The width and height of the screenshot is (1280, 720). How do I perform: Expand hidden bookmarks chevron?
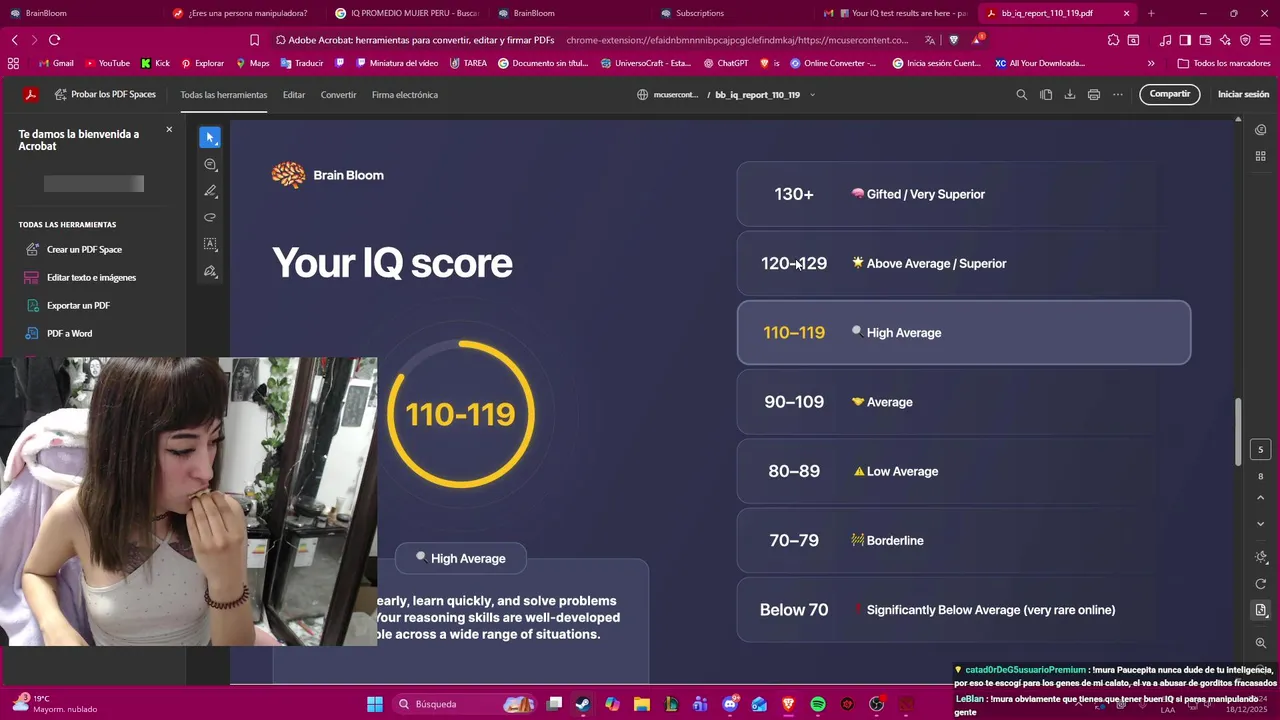point(1151,63)
